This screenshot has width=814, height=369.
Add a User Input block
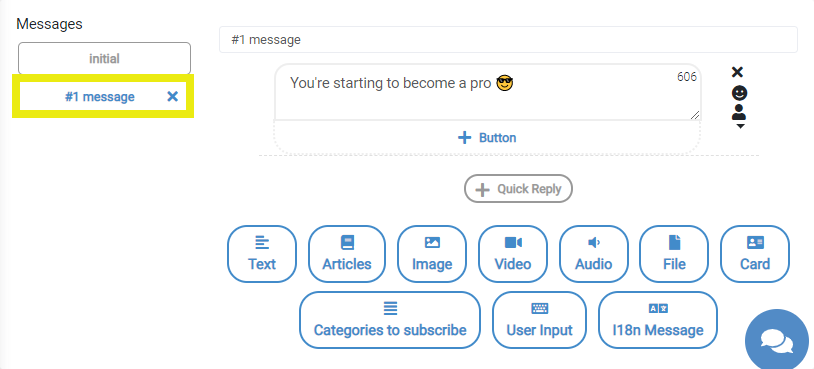tap(539, 320)
